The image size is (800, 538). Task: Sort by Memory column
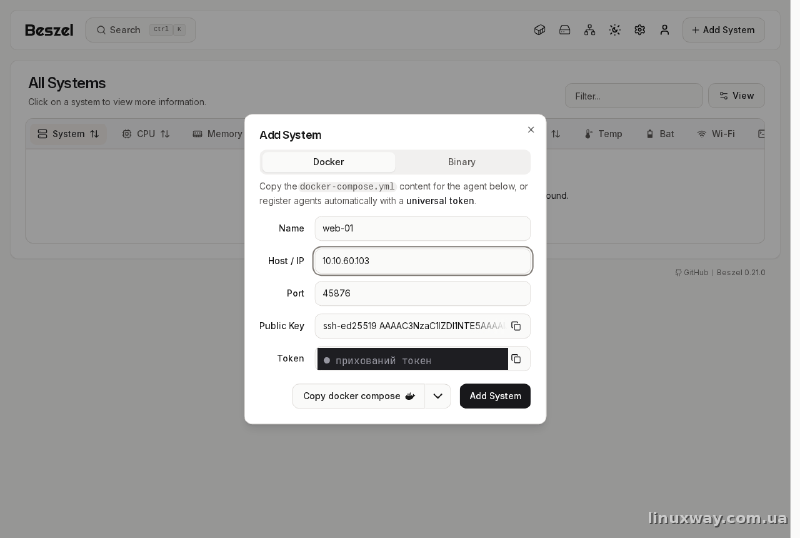217,134
